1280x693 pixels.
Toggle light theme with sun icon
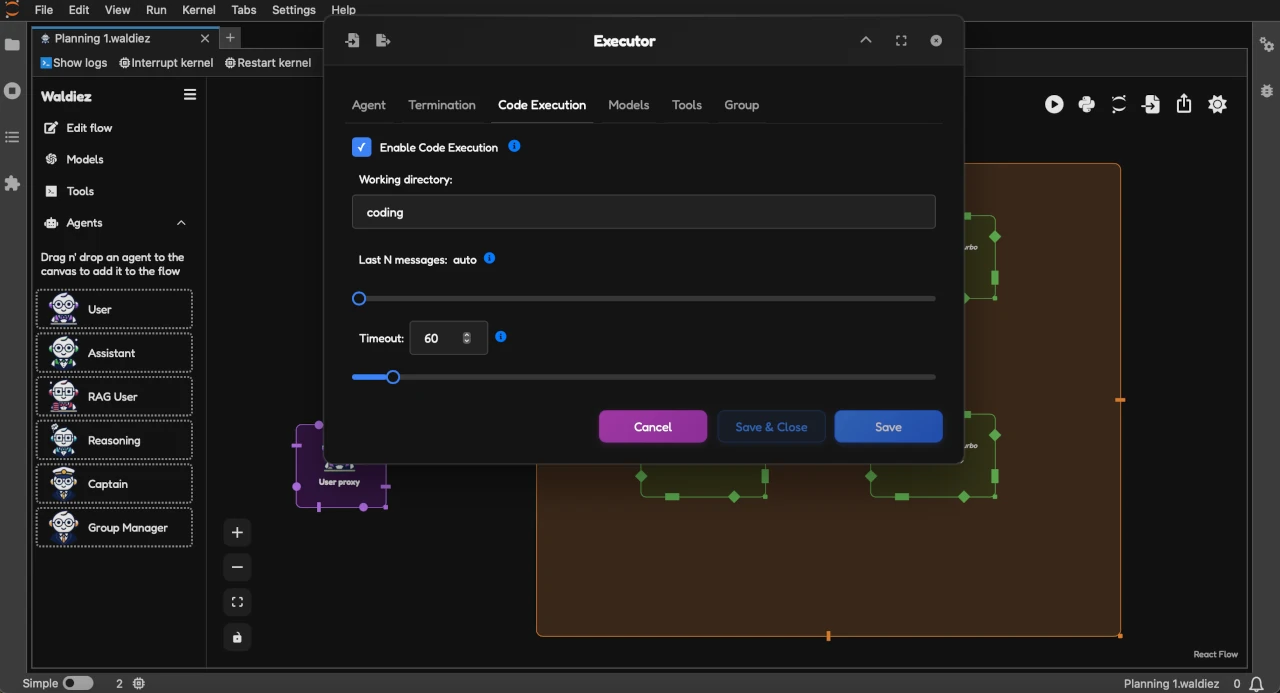click(x=1217, y=104)
